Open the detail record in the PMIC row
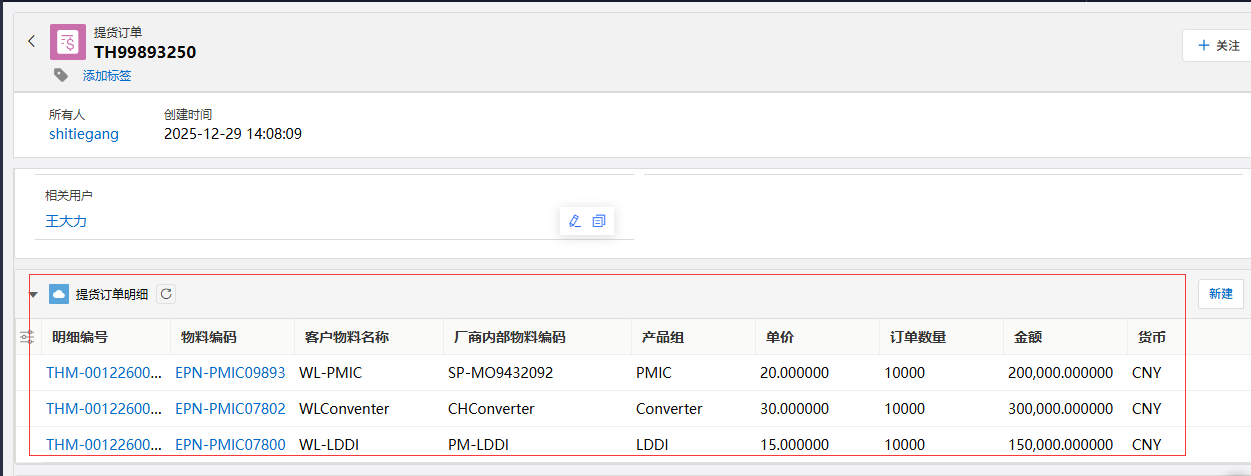Image resolution: width=1251 pixels, height=476 pixels. tap(104, 373)
